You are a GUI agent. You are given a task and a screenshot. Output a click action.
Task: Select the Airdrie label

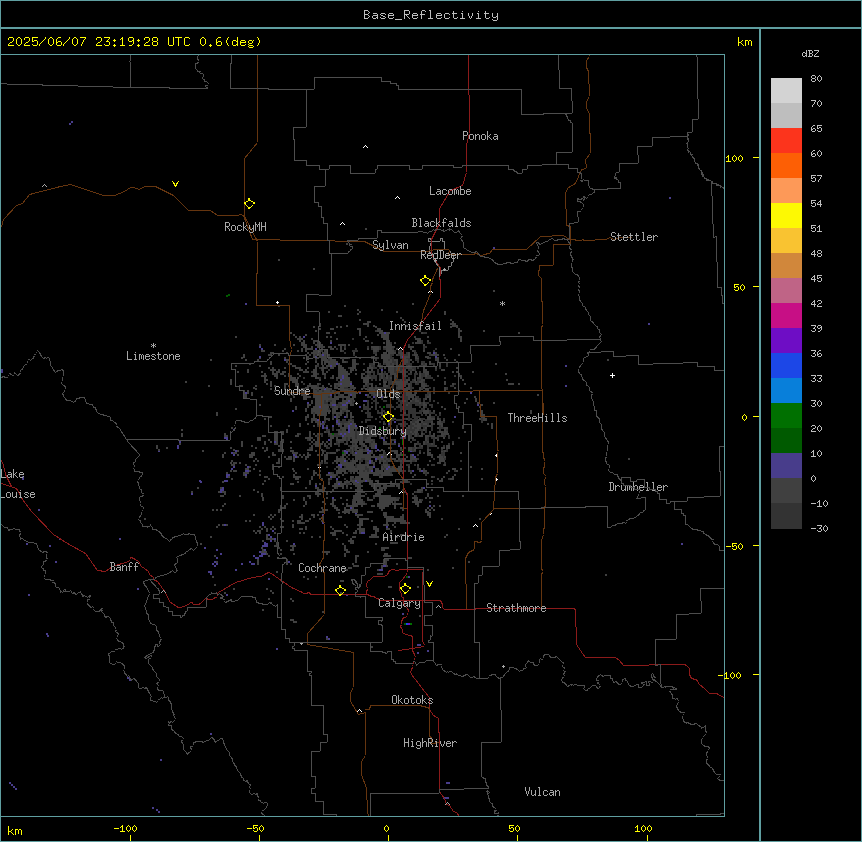(403, 537)
